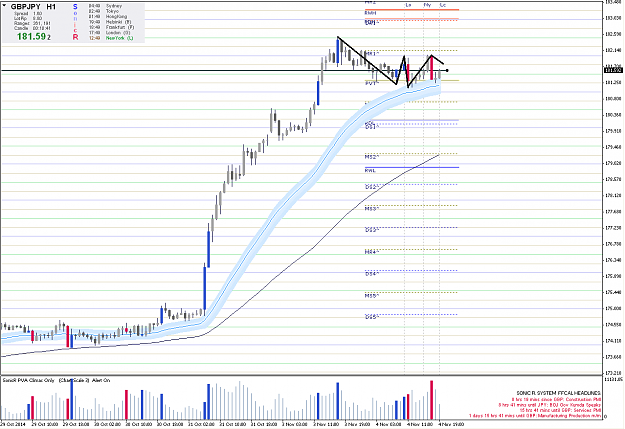Image resolution: width=625 pixels, height=429 pixels.
Task: Select the MR1 resistance level label
Action: tap(371, 53)
